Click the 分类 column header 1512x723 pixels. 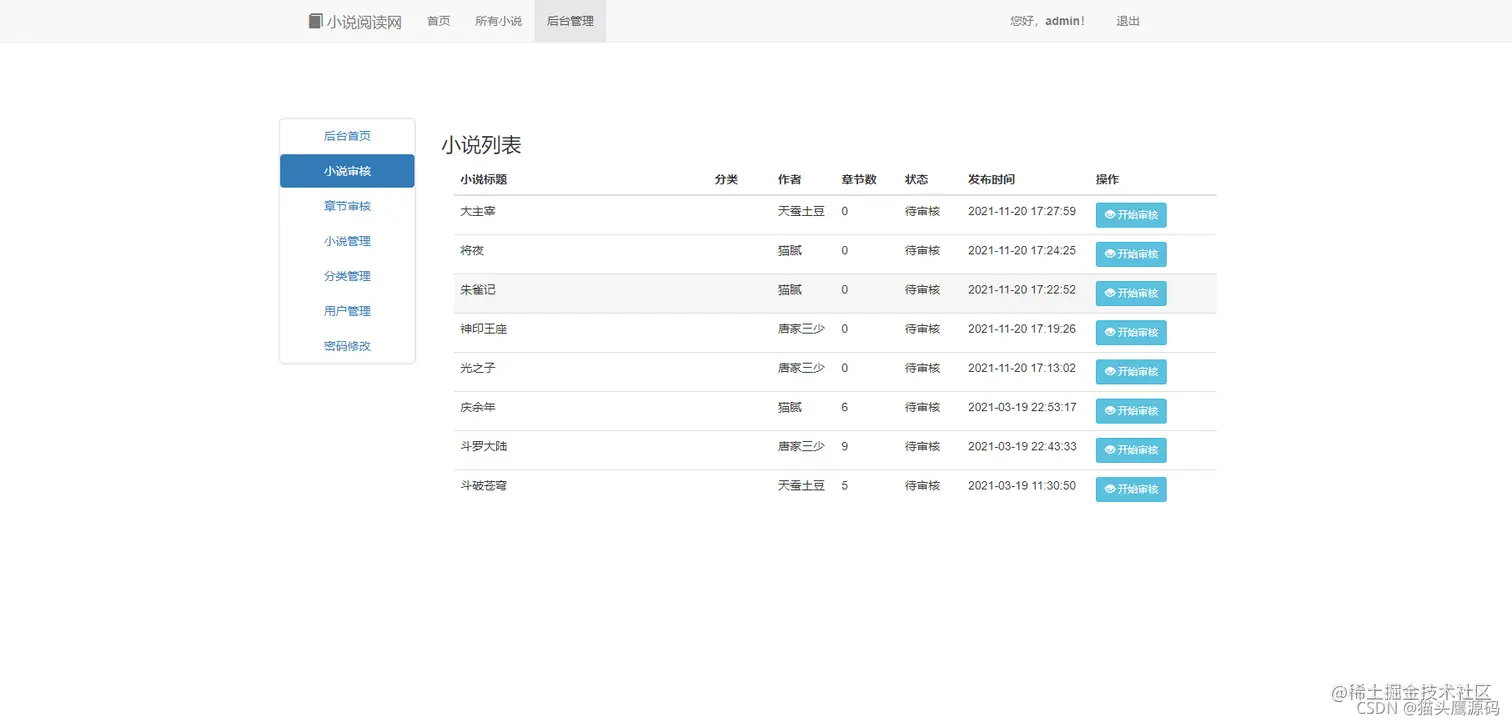click(x=726, y=180)
